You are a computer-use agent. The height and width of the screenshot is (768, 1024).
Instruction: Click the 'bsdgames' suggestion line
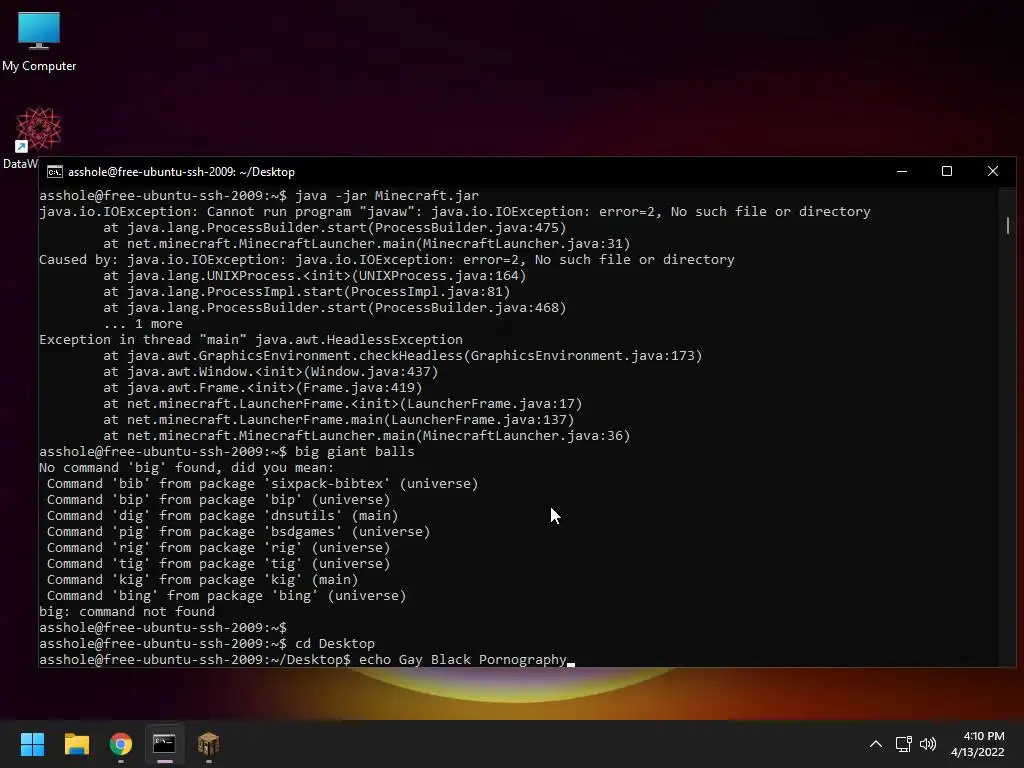[238, 532]
